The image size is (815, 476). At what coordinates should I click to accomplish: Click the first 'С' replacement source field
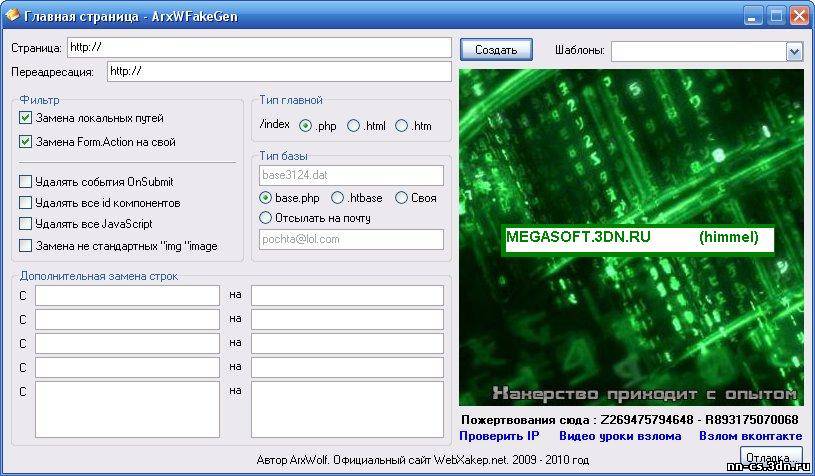pos(127,295)
